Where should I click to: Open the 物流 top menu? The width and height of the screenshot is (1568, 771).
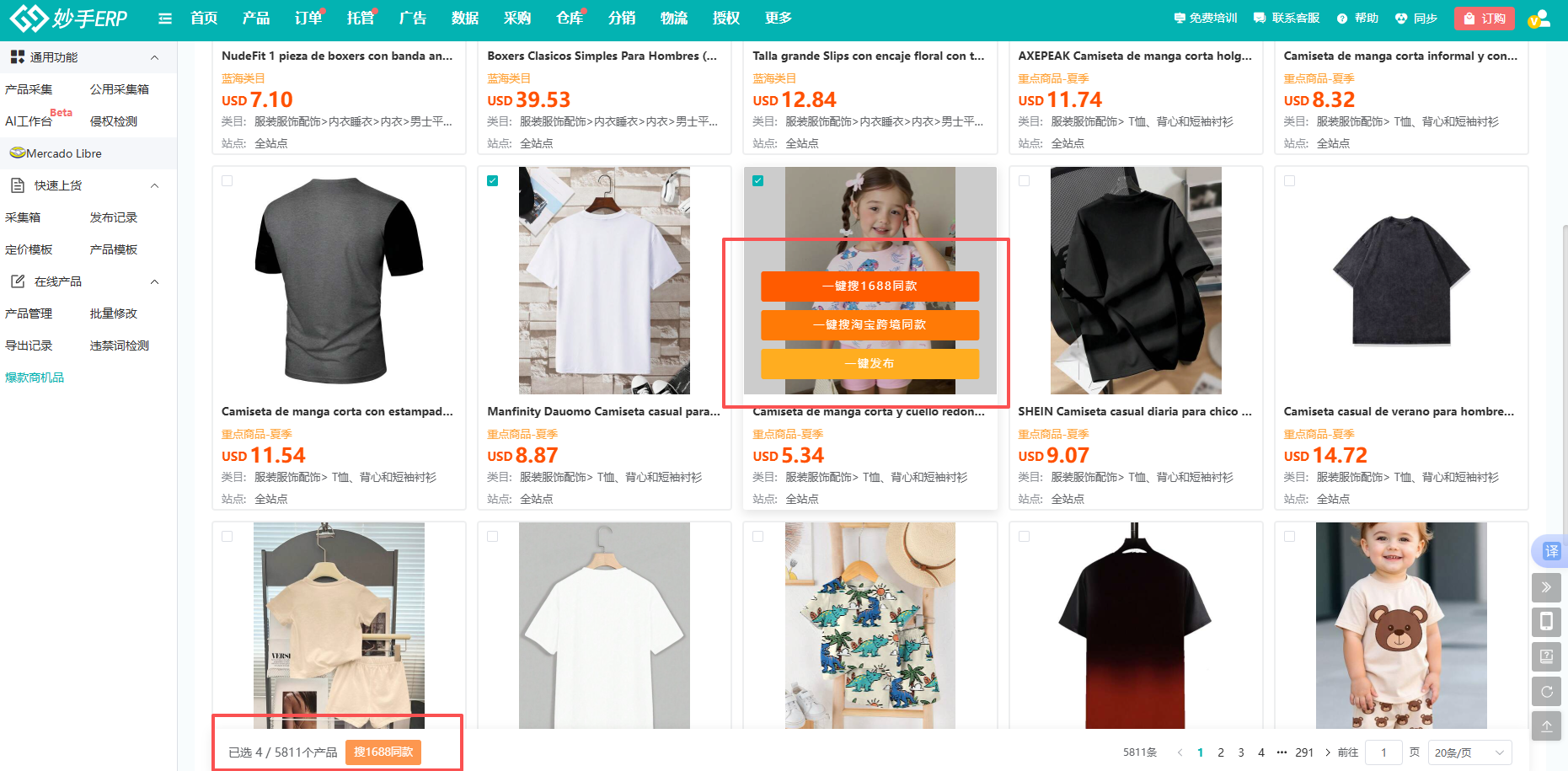[673, 19]
